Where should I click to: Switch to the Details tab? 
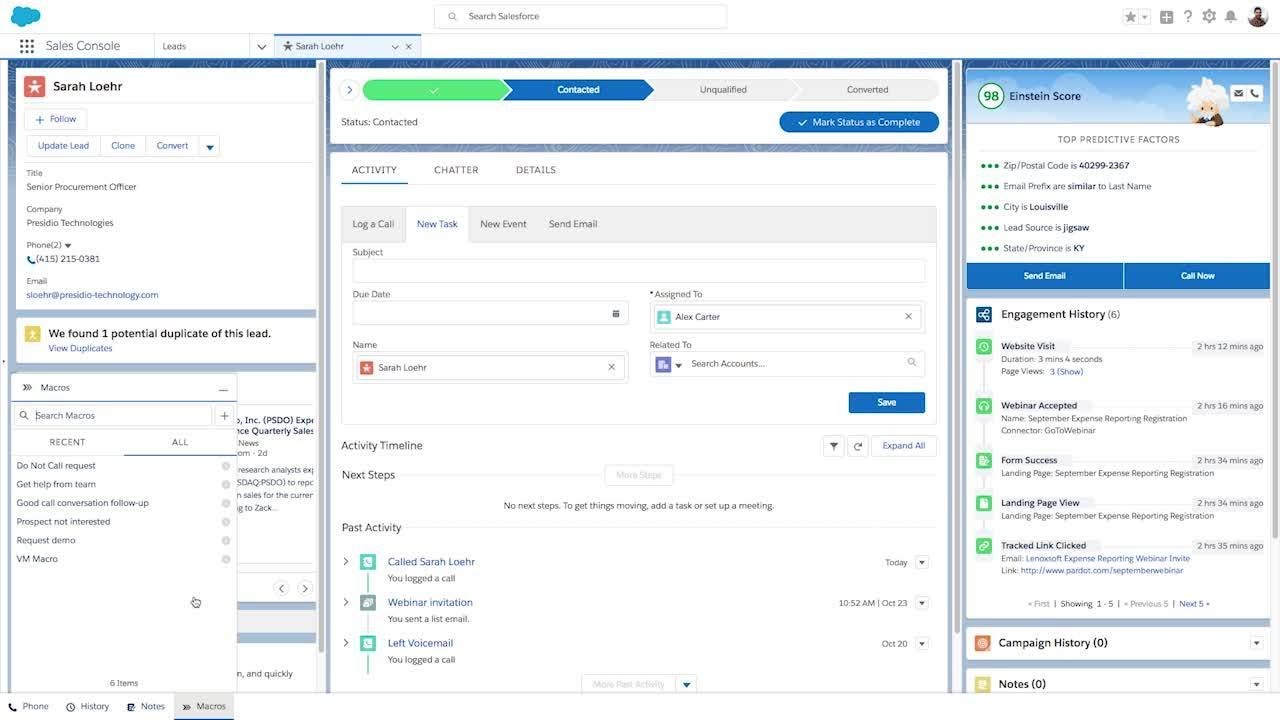point(536,170)
